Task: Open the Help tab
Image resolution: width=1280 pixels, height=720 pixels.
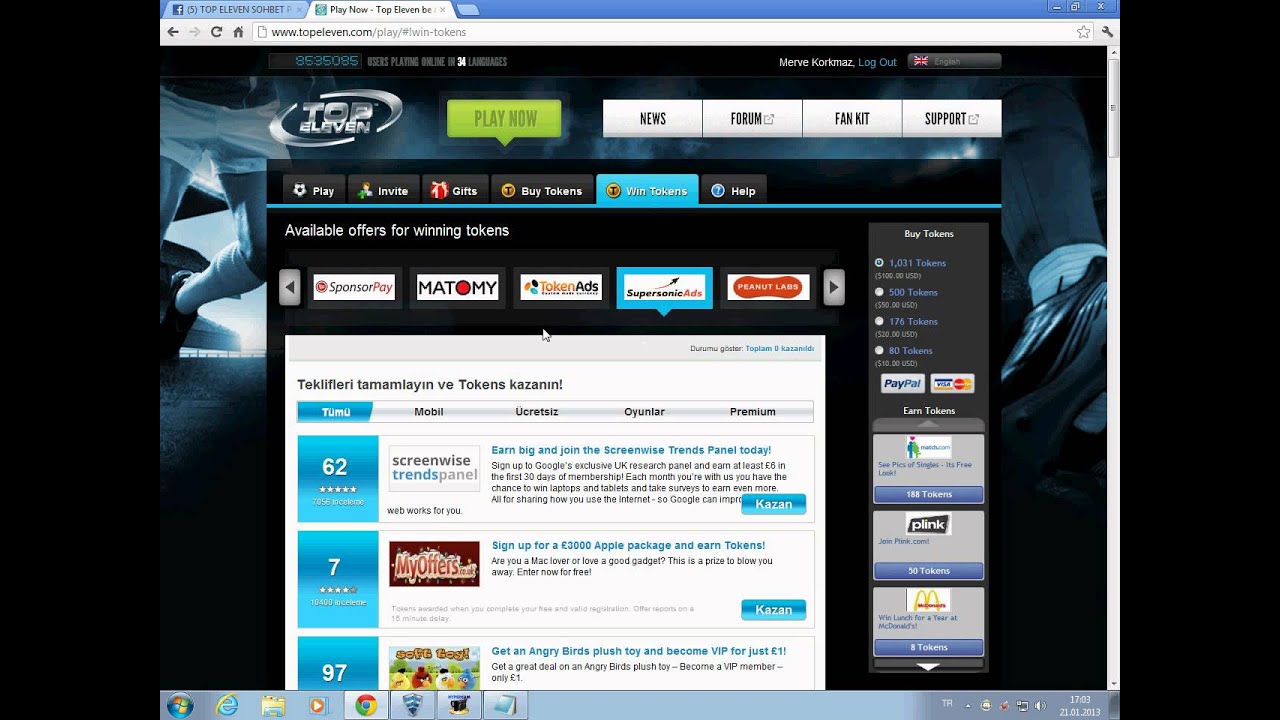Action: [733, 191]
